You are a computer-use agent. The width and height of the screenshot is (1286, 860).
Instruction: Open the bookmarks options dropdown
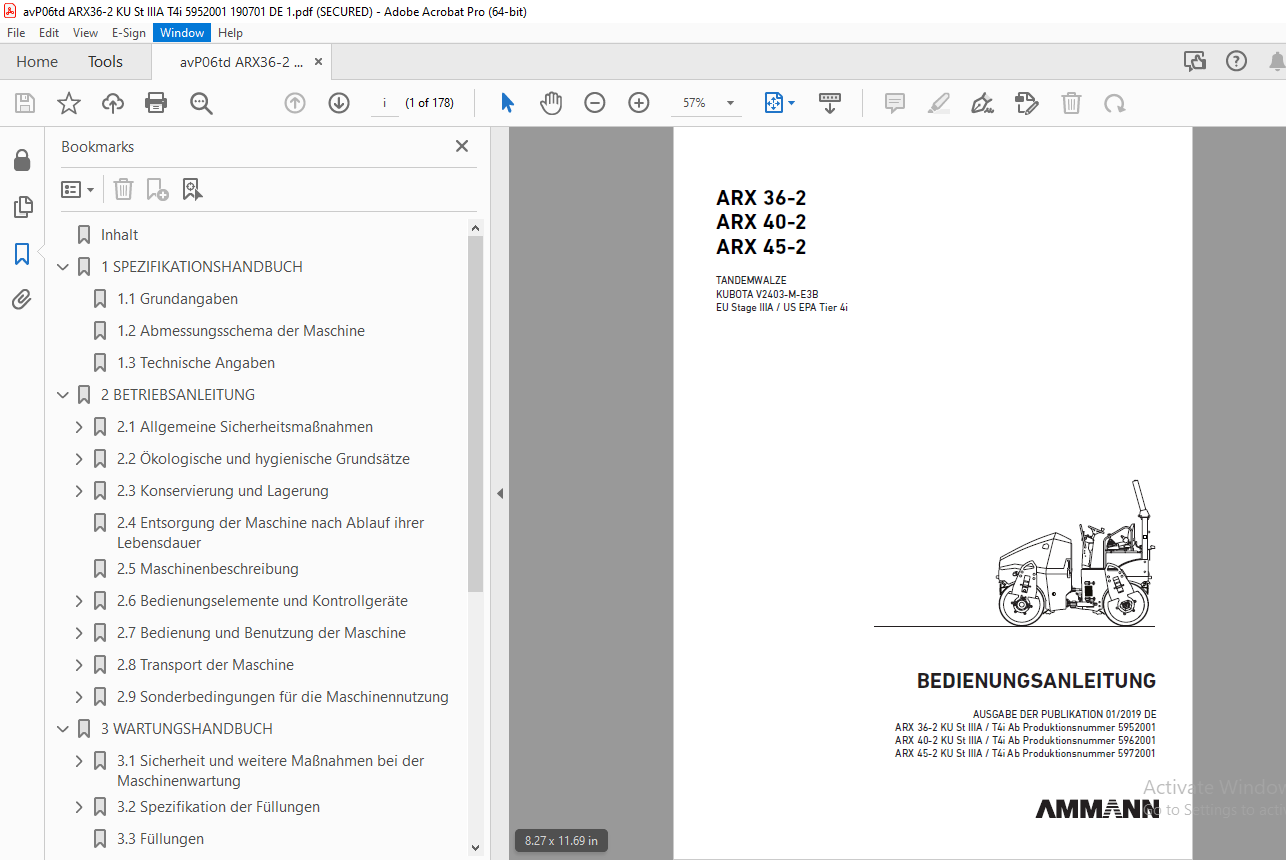(x=77, y=189)
